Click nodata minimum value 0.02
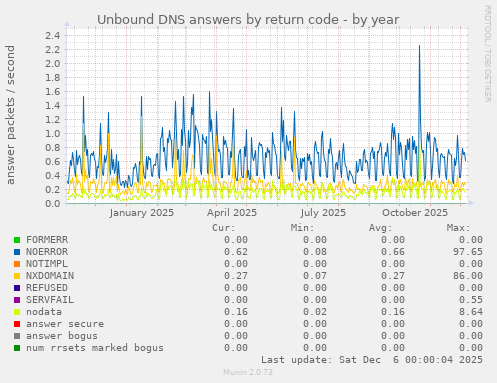The image size is (497, 383). coord(315,312)
